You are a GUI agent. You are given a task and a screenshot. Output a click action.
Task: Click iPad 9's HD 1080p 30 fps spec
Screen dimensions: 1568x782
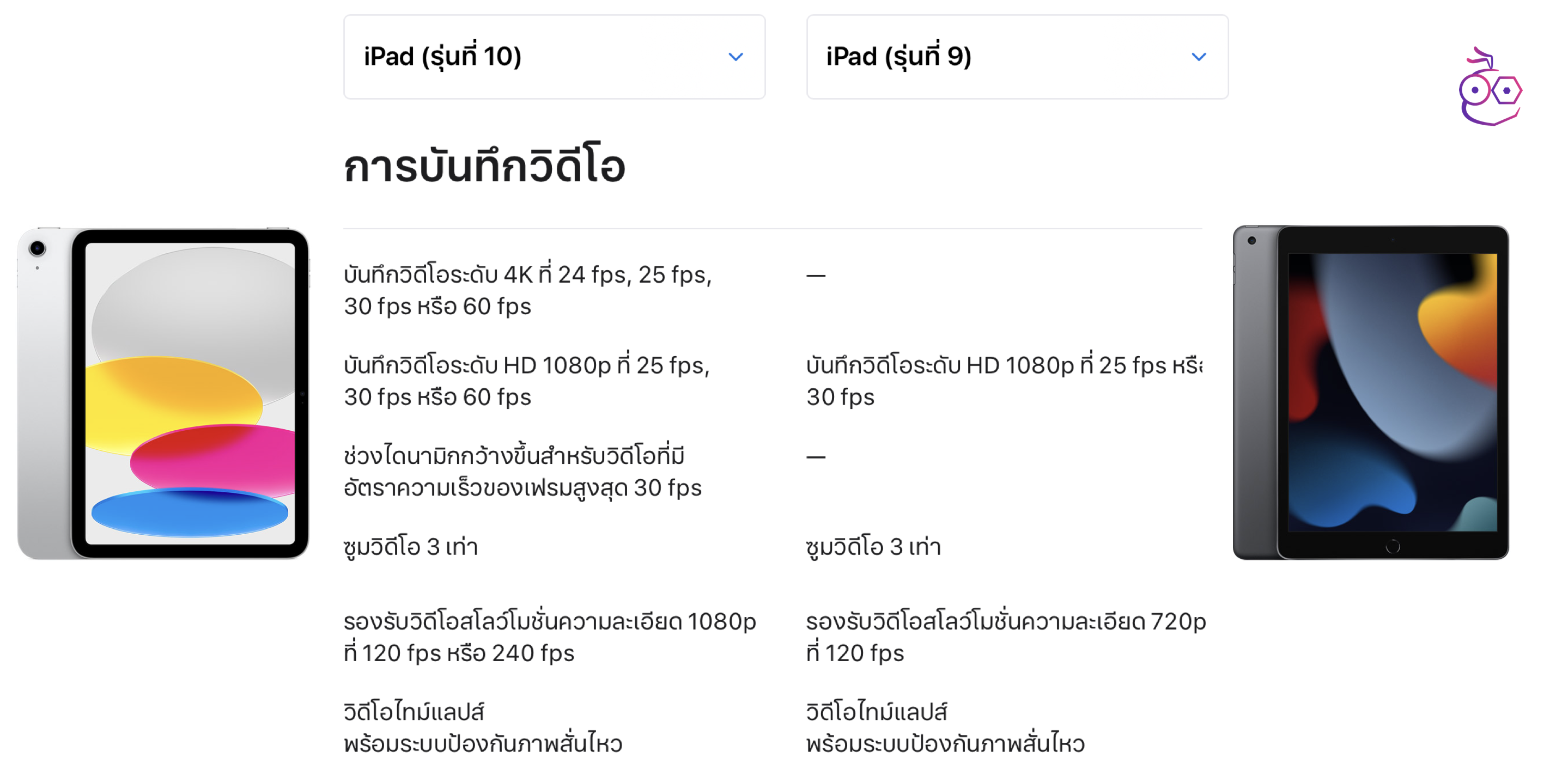(x=1003, y=381)
